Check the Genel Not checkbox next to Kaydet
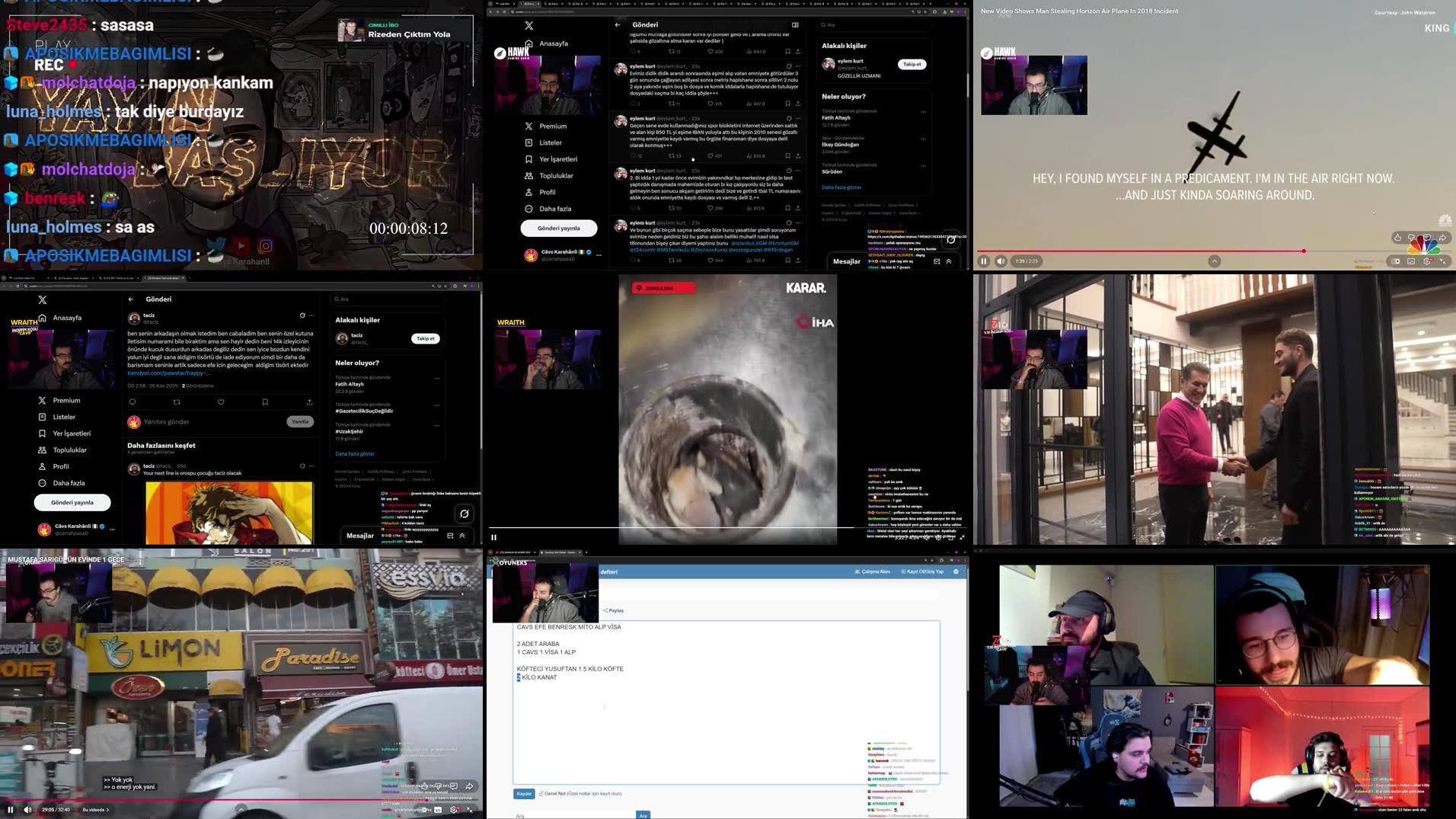This screenshot has height=819, width=1456. [540, 793]
